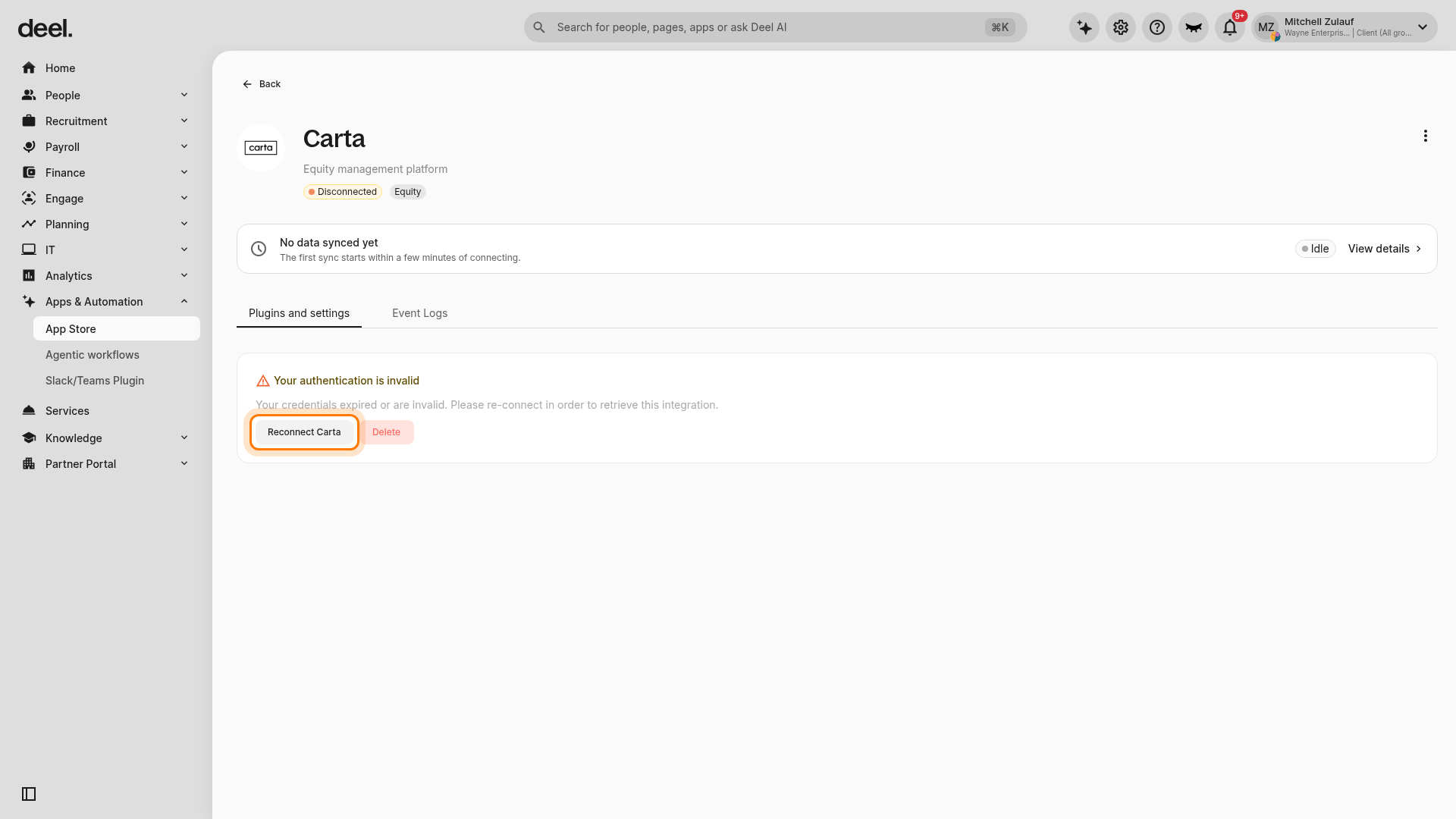Open the Home page icon
Screen dimensions: 1456x819
click(29, 68)
